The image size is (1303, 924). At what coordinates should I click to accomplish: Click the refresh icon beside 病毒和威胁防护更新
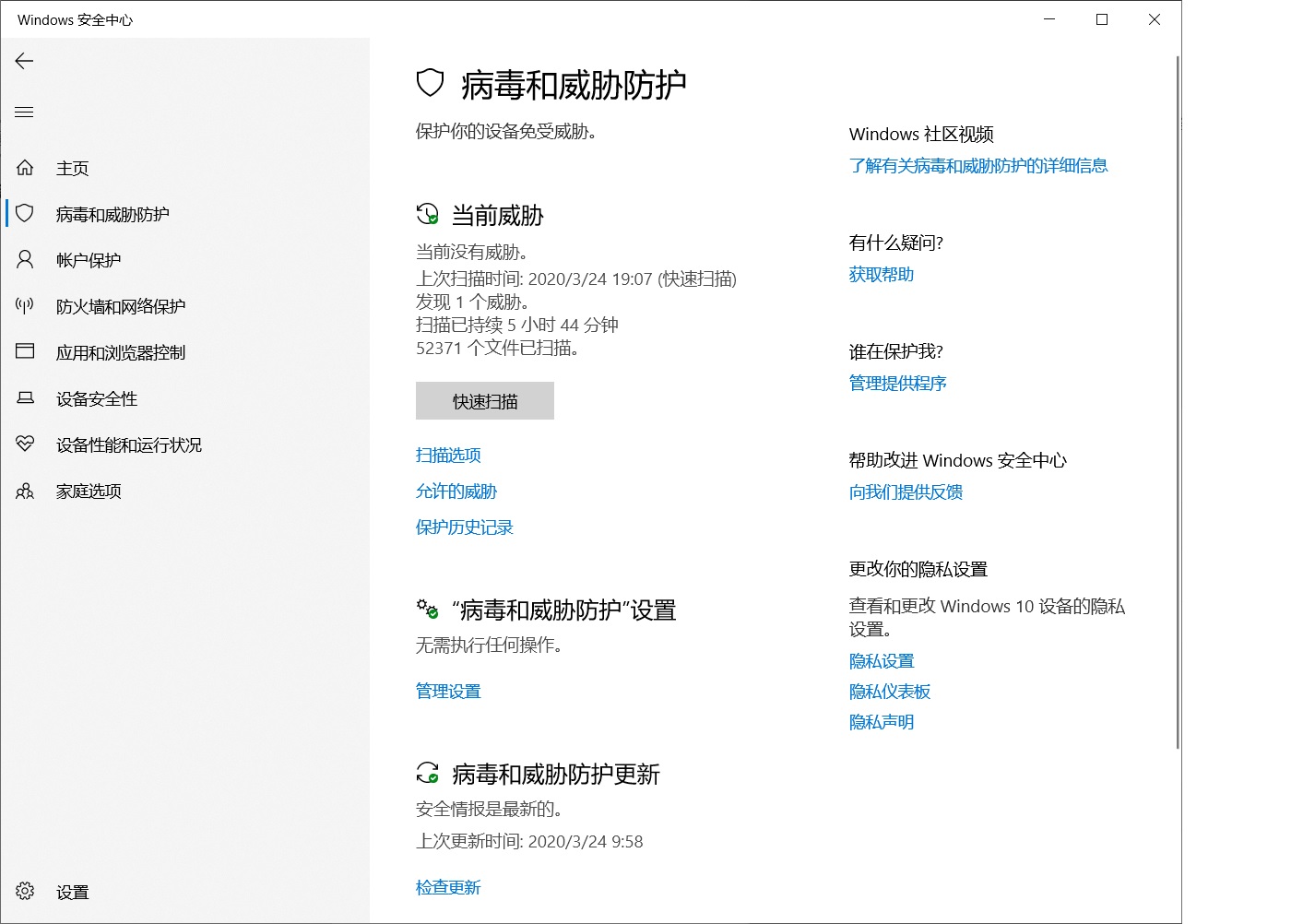coord(427,773)
